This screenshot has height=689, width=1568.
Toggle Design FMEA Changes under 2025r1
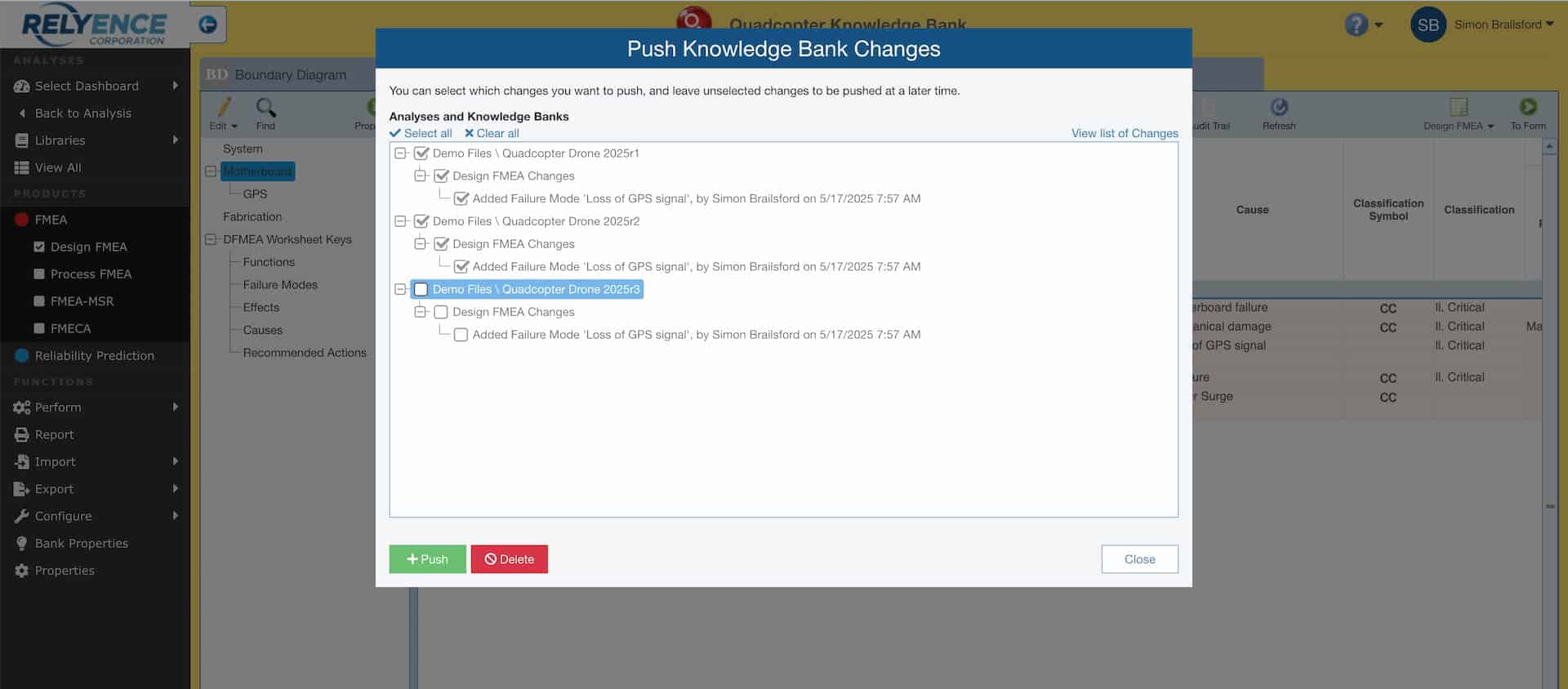tap(441, 176)
